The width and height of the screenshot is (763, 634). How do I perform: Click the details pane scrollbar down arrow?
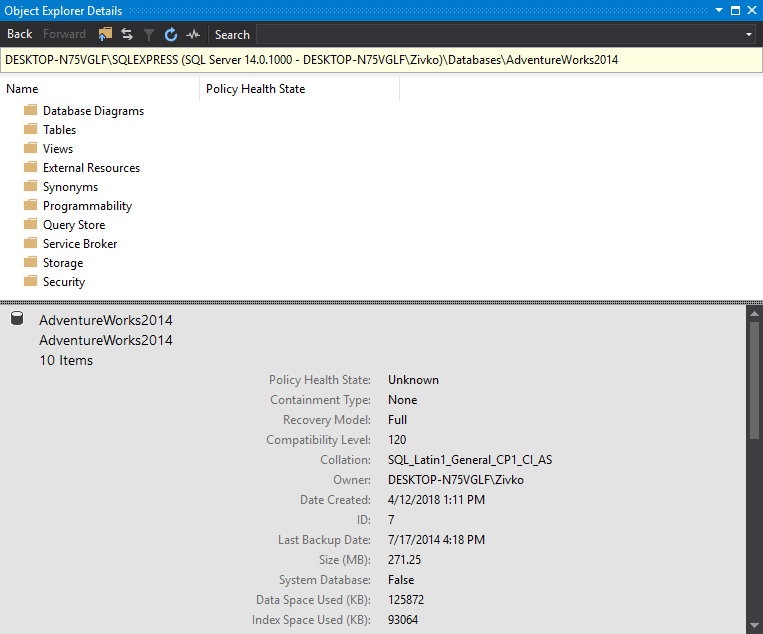coord(754,626)
